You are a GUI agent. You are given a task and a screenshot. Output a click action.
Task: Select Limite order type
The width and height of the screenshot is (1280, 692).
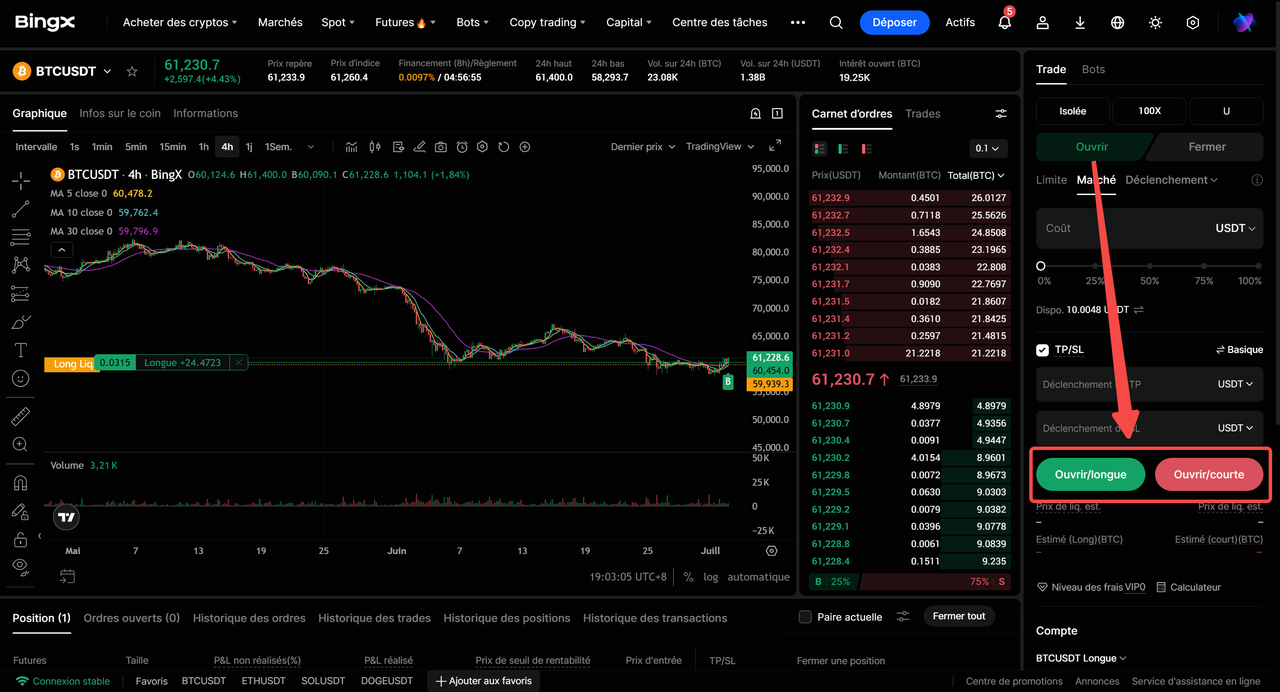click(1052, 180)
